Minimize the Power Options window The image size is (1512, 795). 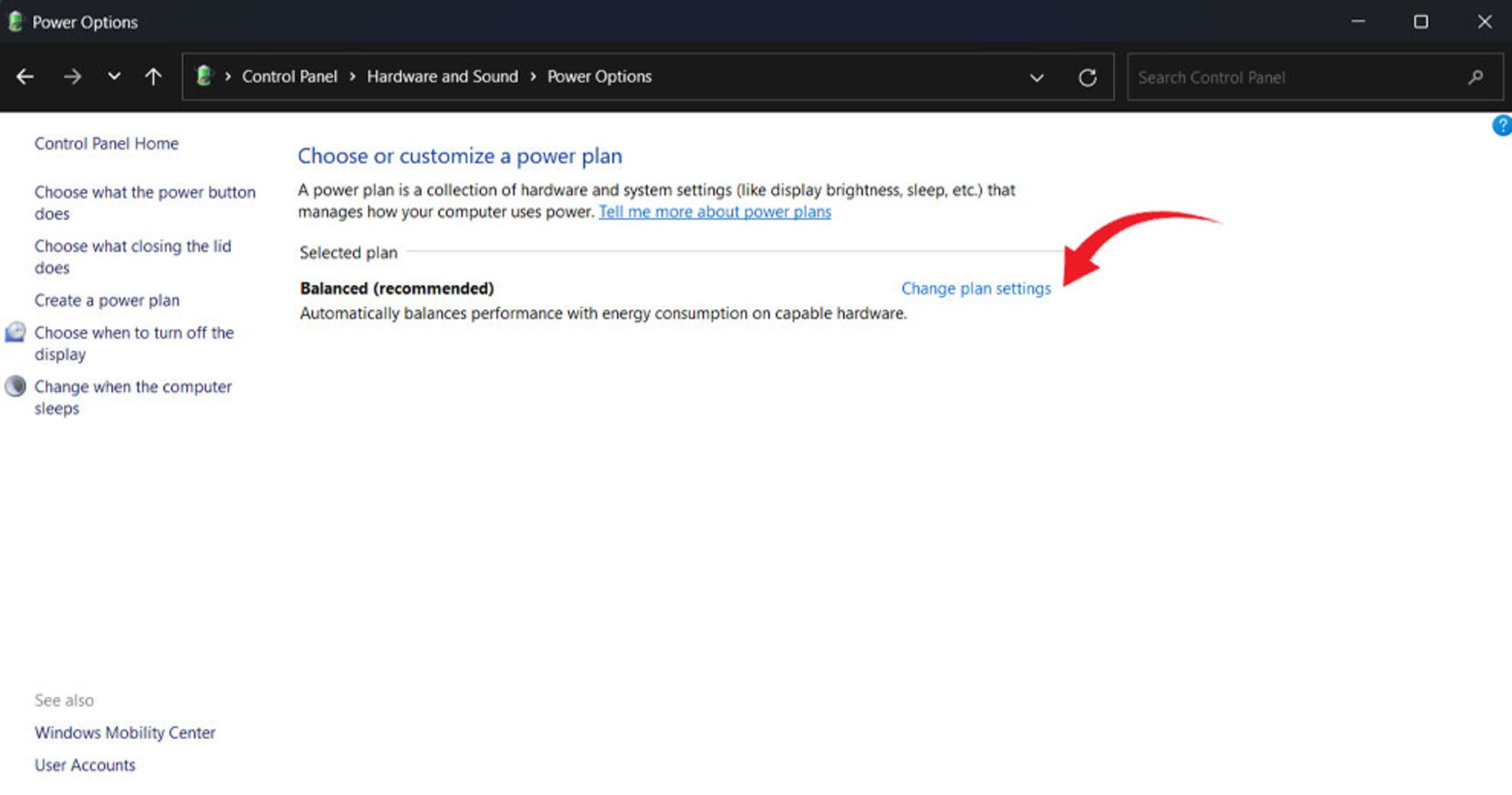click(x=1358, y=21)
